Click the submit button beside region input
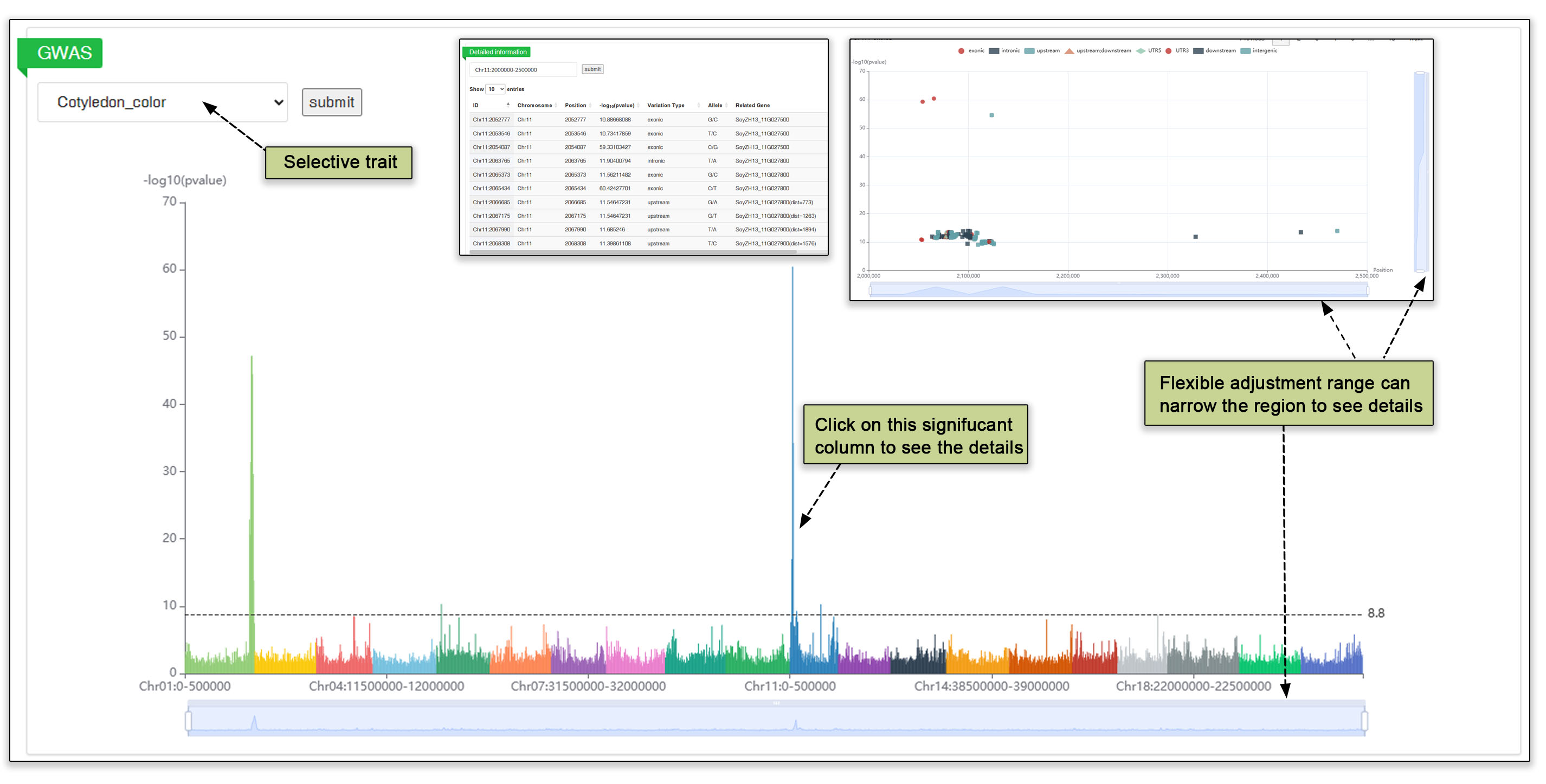 [x=592, y=69]
